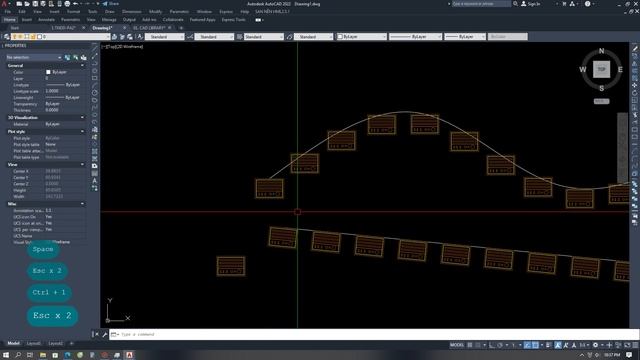The height and width of the screenshot is (360, 640).
Task: Switch to the Layout1 tab
Action: point(33,343)
